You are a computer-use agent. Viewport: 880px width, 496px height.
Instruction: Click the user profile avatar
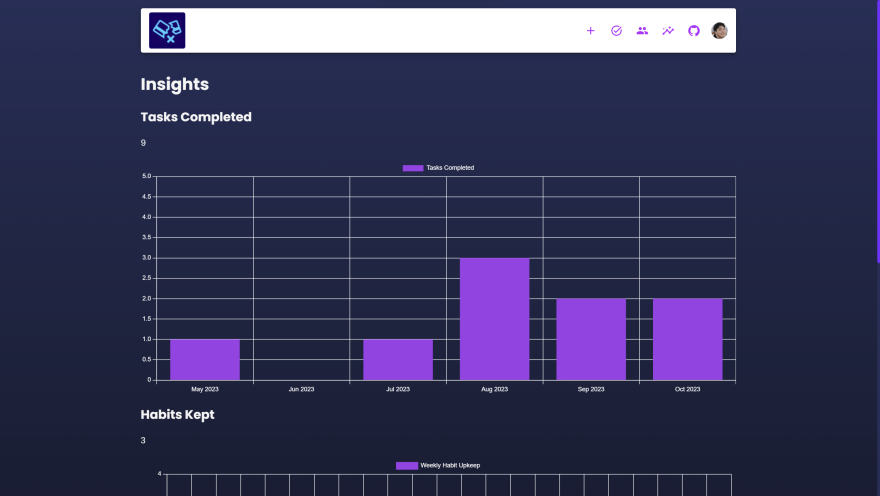tap(719, 31)
